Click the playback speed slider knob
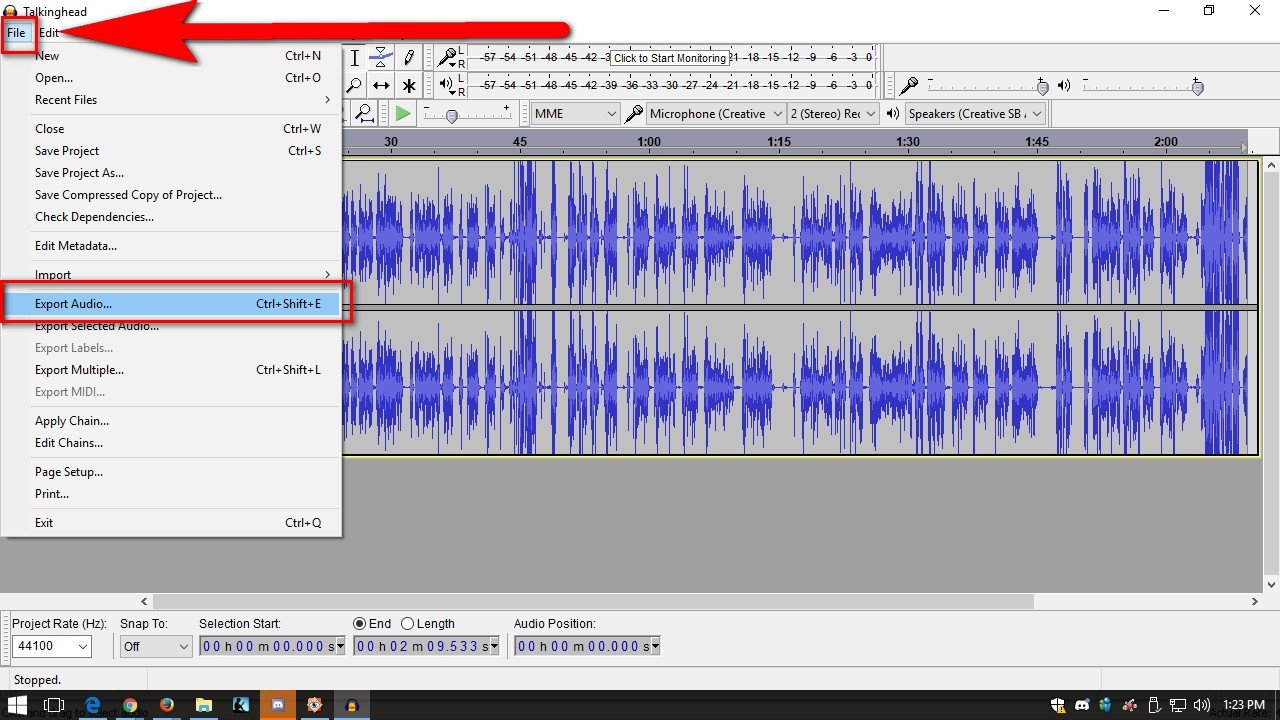This screenshot has width=1280, height=720. pyautogui.click(x=452, y=116)
